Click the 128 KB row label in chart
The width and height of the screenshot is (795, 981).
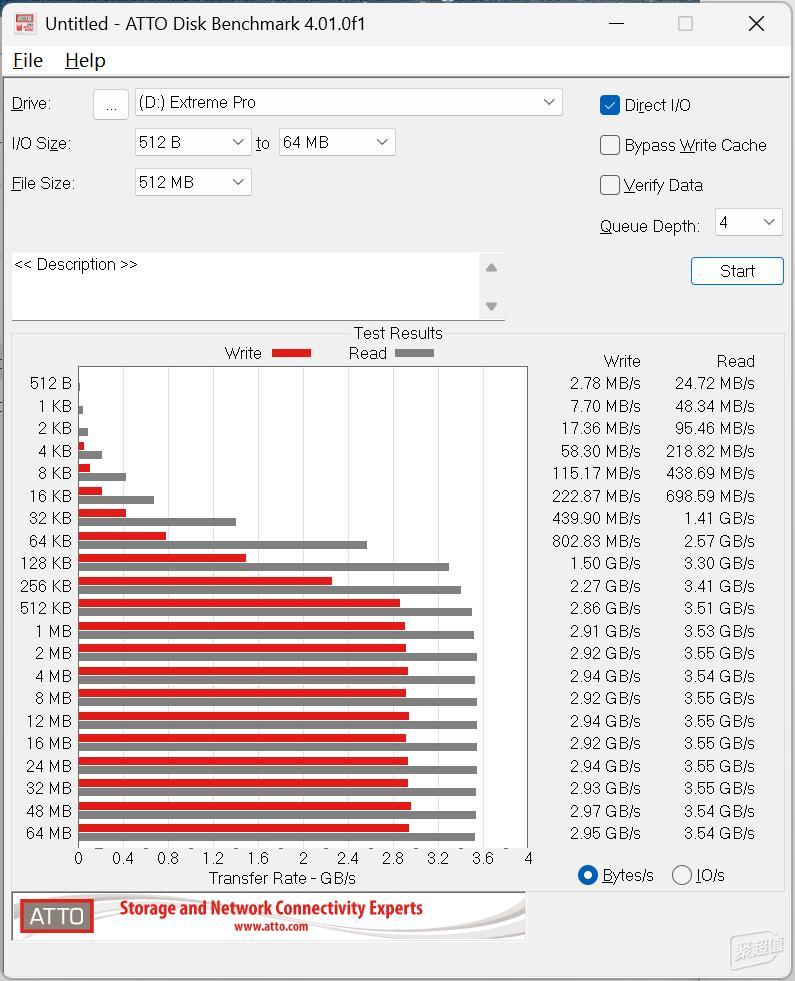tap(46, 564)
